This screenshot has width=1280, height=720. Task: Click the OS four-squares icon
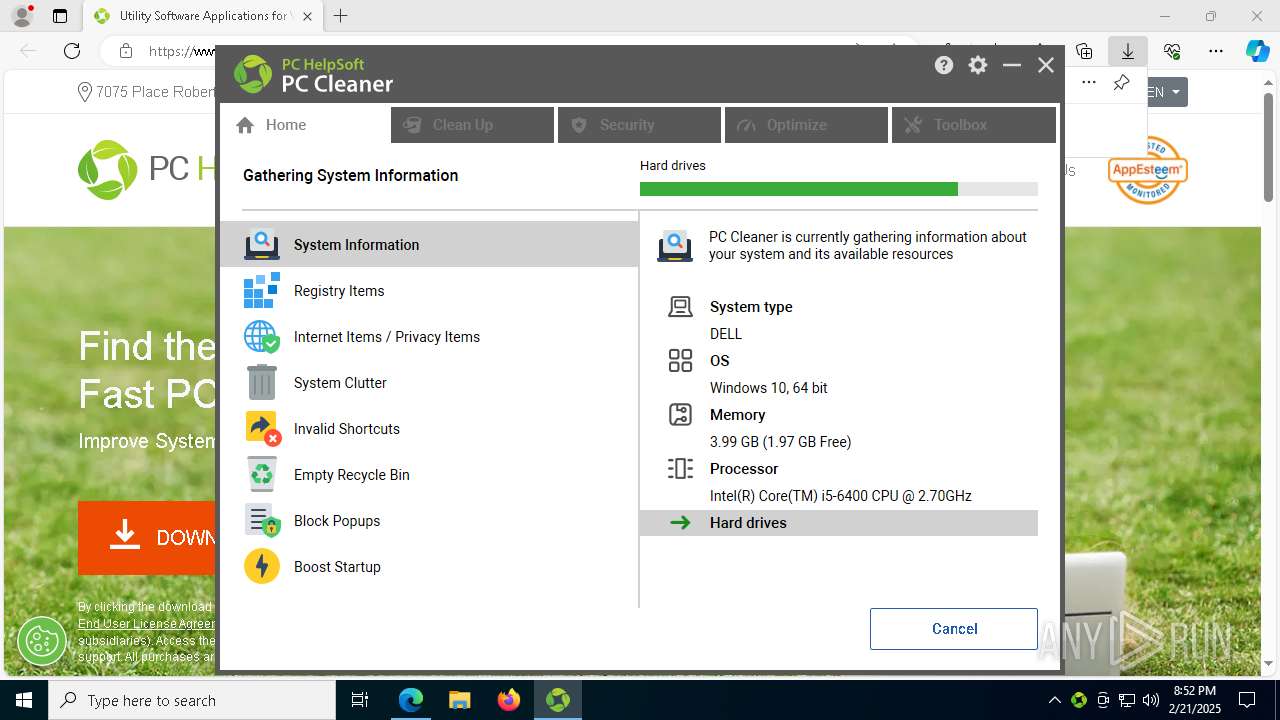[680, 360]
